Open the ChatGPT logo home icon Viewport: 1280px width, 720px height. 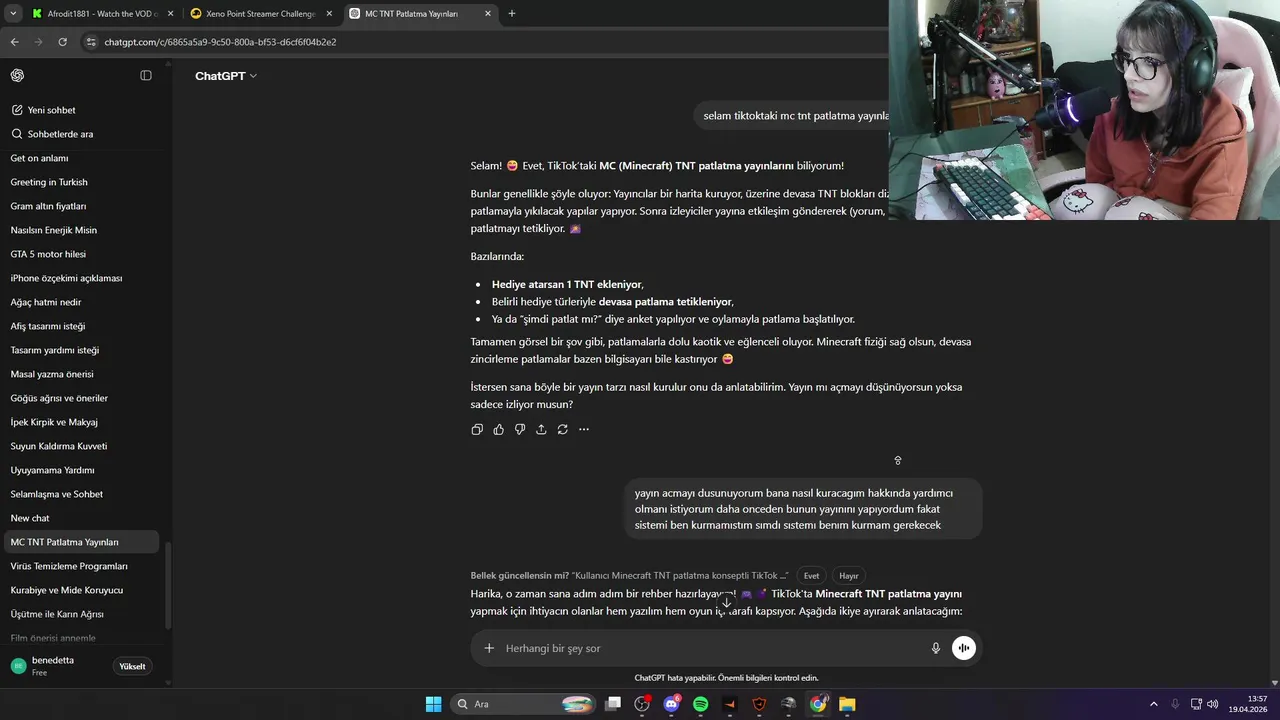17,76
